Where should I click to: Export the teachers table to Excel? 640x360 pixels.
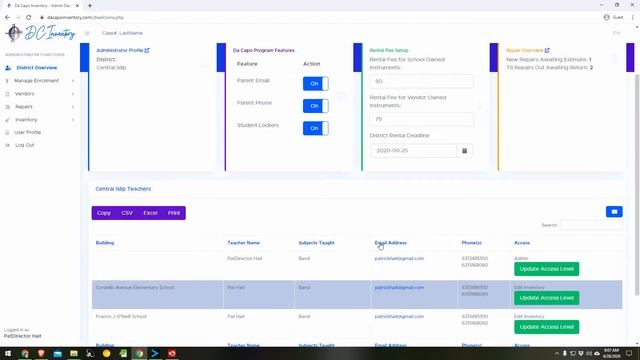point(150,213)
